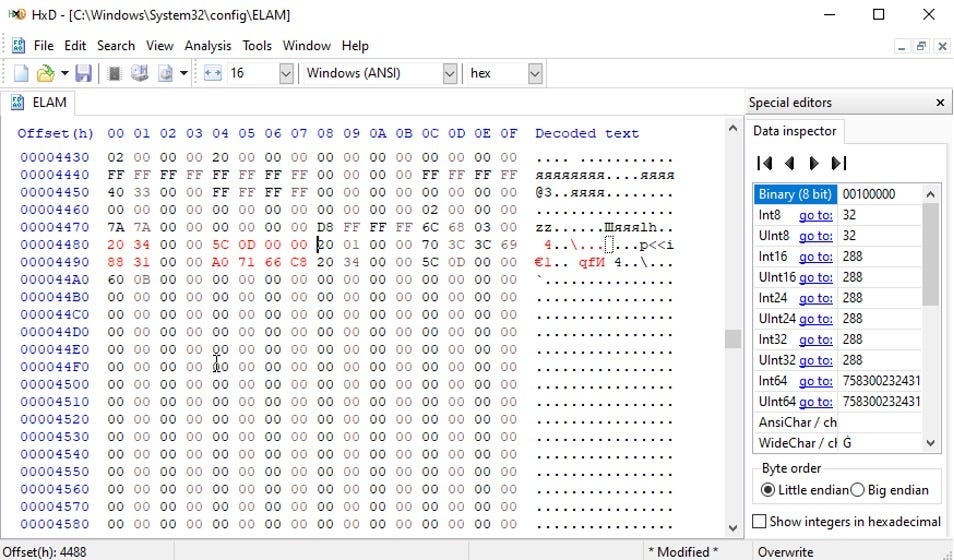Select the ELAM document tab
Viewport: 954px width, 560px height.
pyautogui.click(x=39, y=102)
